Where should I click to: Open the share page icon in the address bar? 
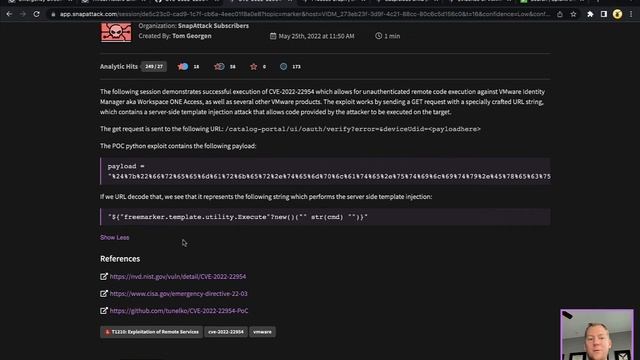[x=560, y=14]
